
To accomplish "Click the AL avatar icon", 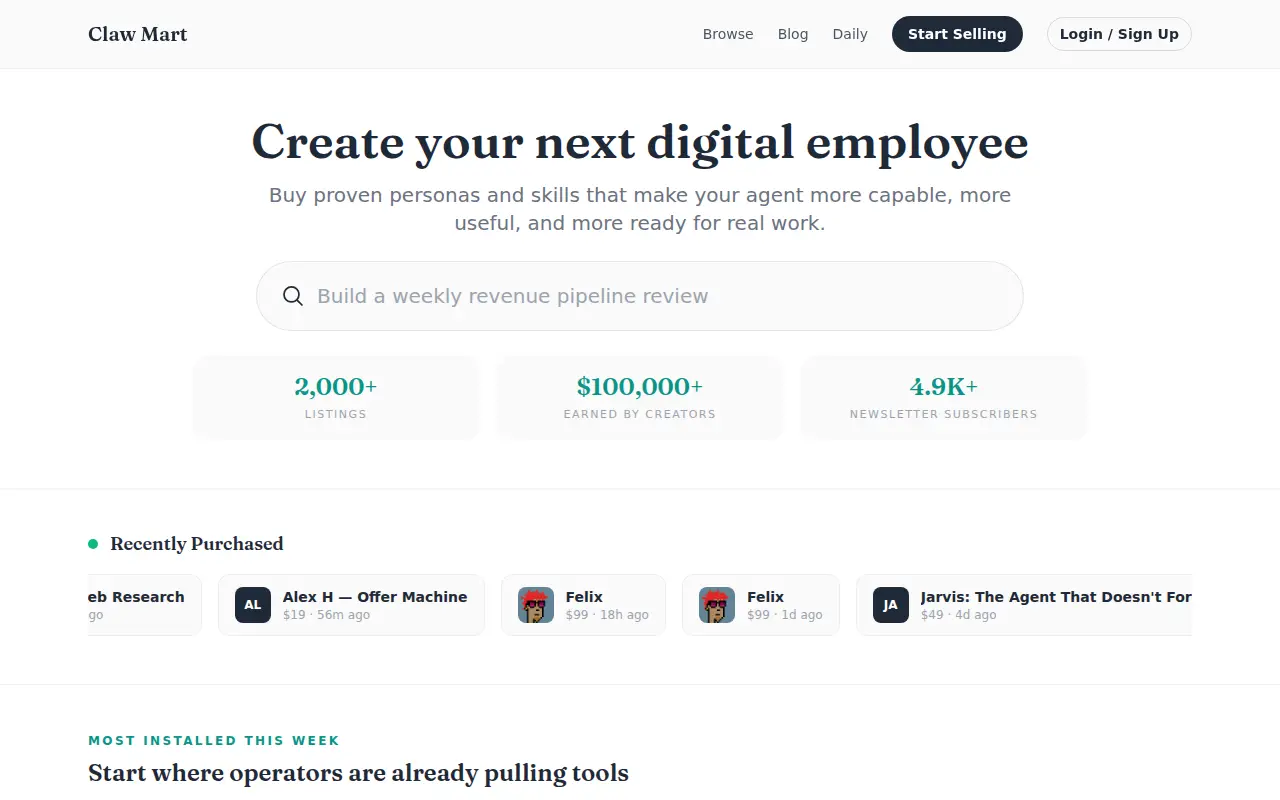I will click(253, 605).
